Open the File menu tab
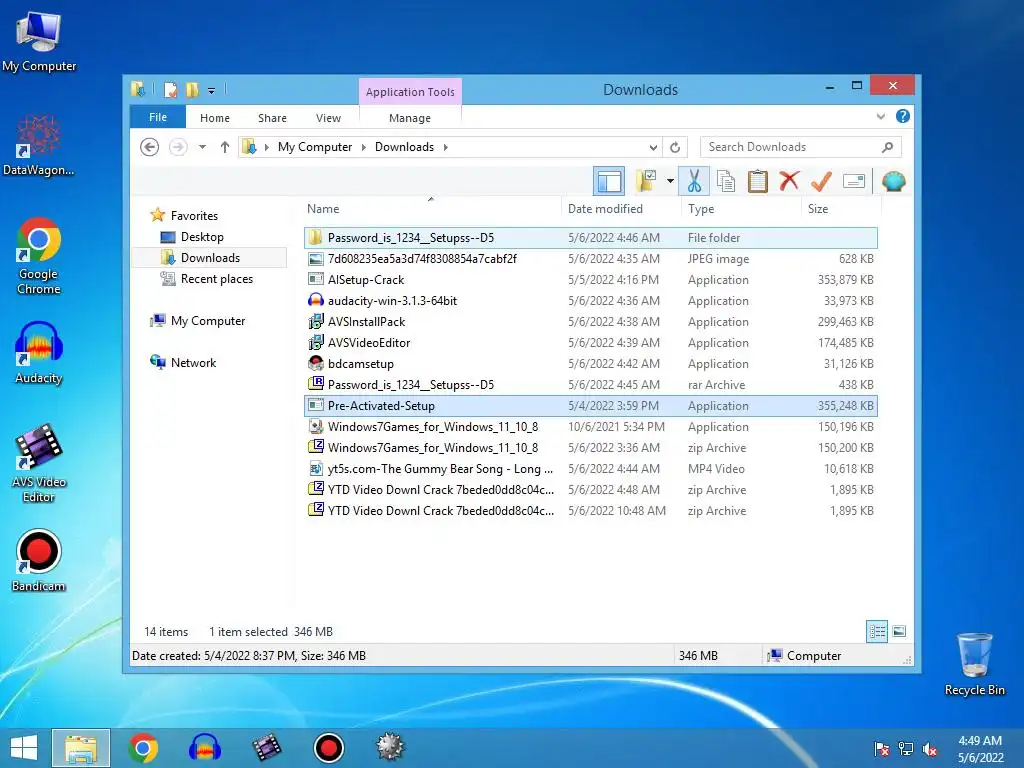Screen dimensions: 1024x768 pos(158,117)
